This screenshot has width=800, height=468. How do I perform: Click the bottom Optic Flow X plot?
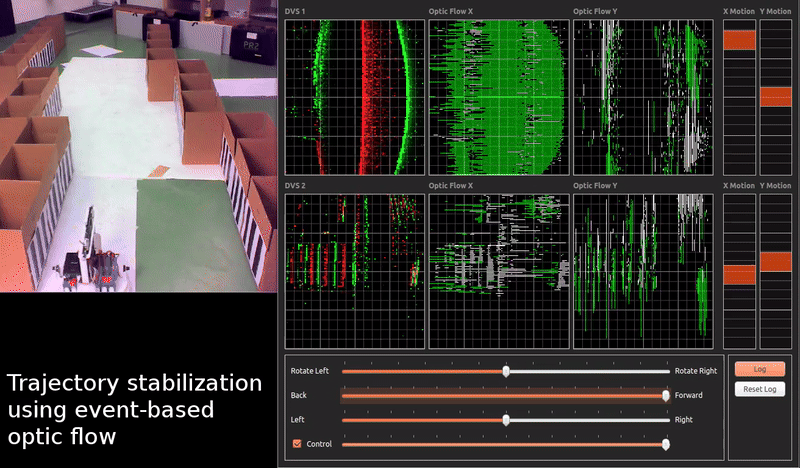(497, 270)
